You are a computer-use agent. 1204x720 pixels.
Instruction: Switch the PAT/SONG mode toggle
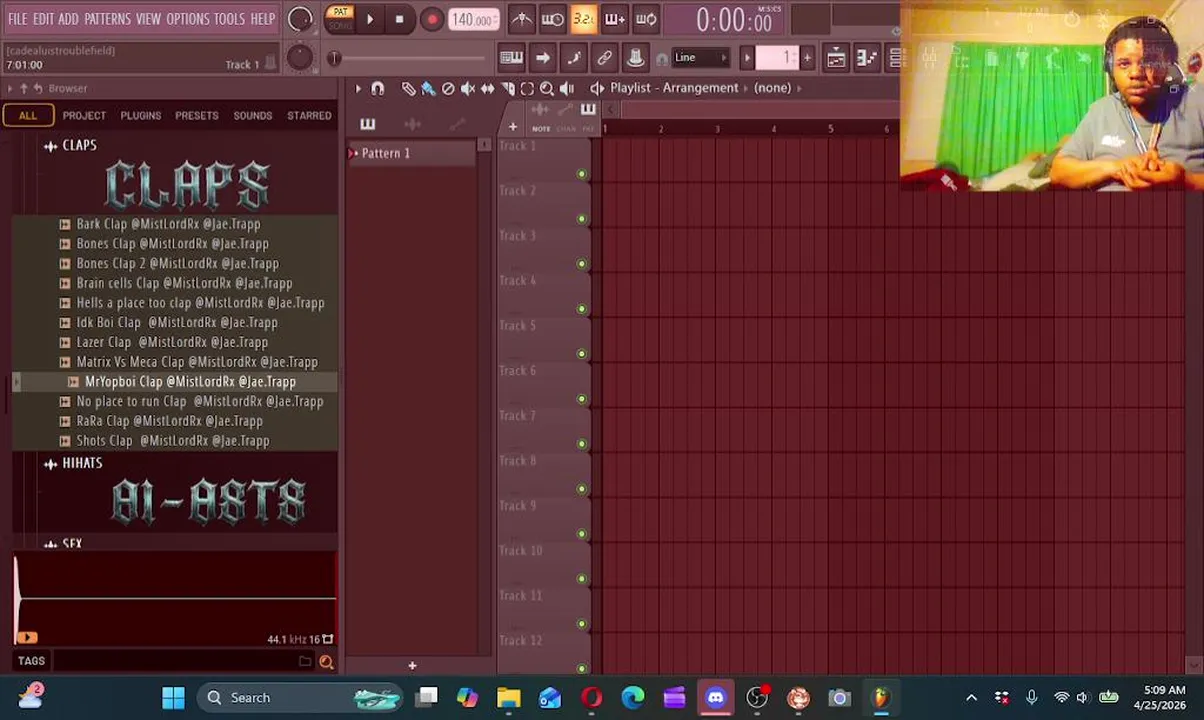coord(340,19)
